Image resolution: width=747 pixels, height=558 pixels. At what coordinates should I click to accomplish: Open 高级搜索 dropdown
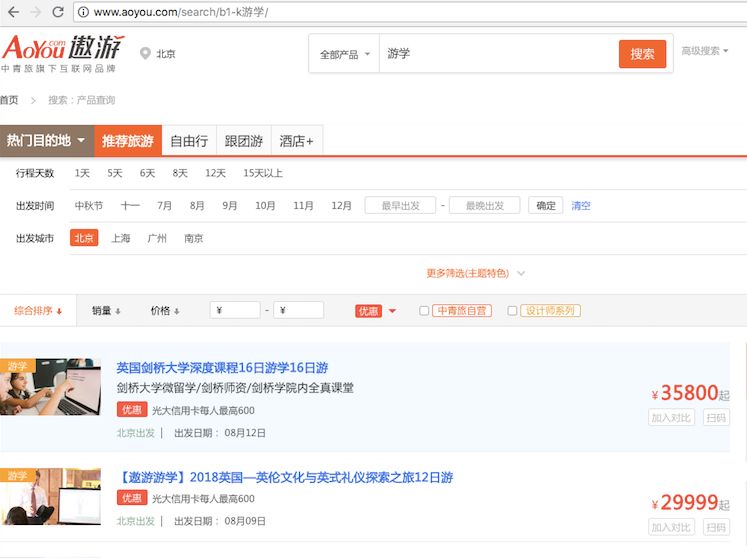pos(705,51)
